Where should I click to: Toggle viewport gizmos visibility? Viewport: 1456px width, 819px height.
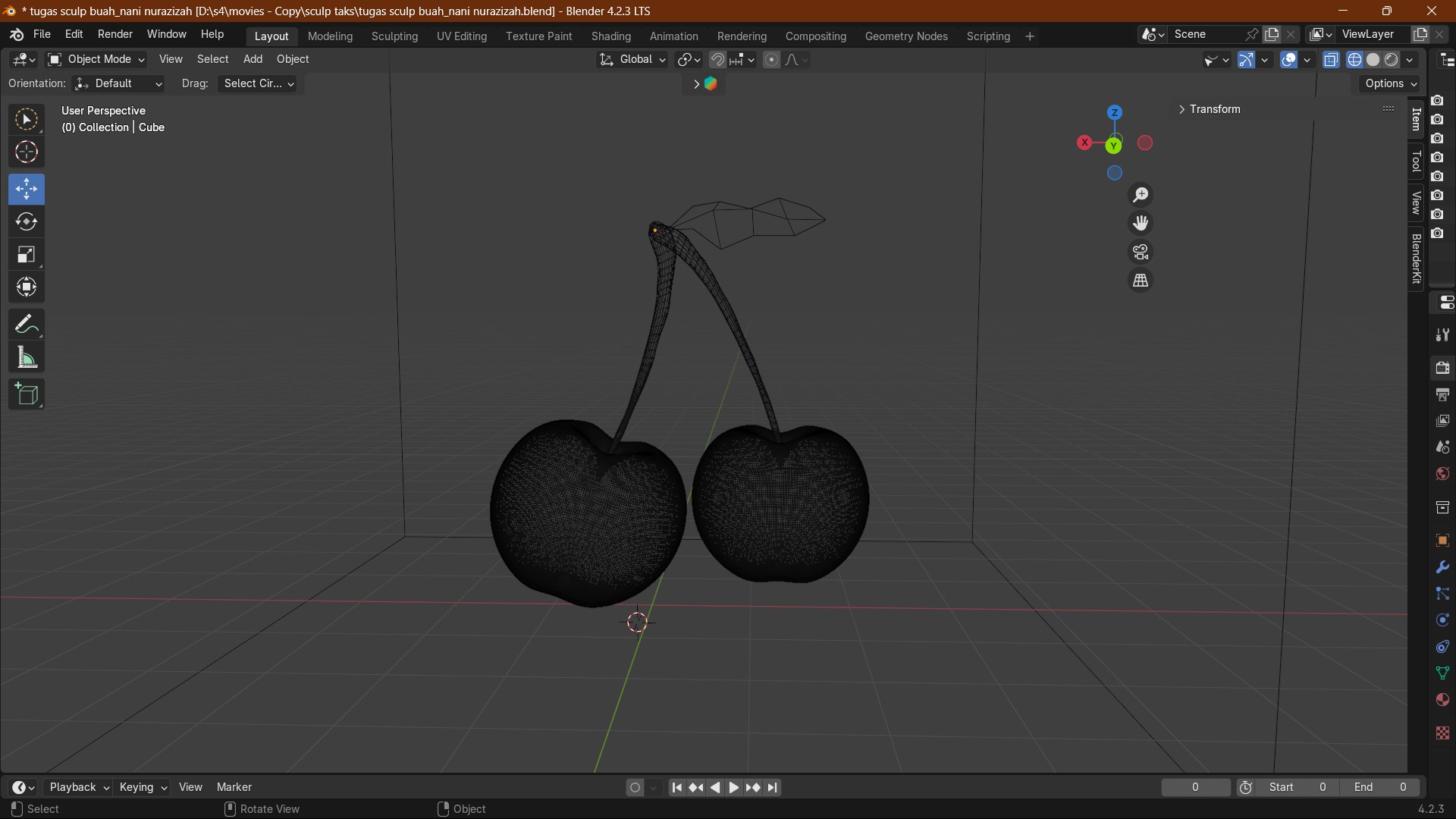pyautogui.click(x=1246, y=59)
